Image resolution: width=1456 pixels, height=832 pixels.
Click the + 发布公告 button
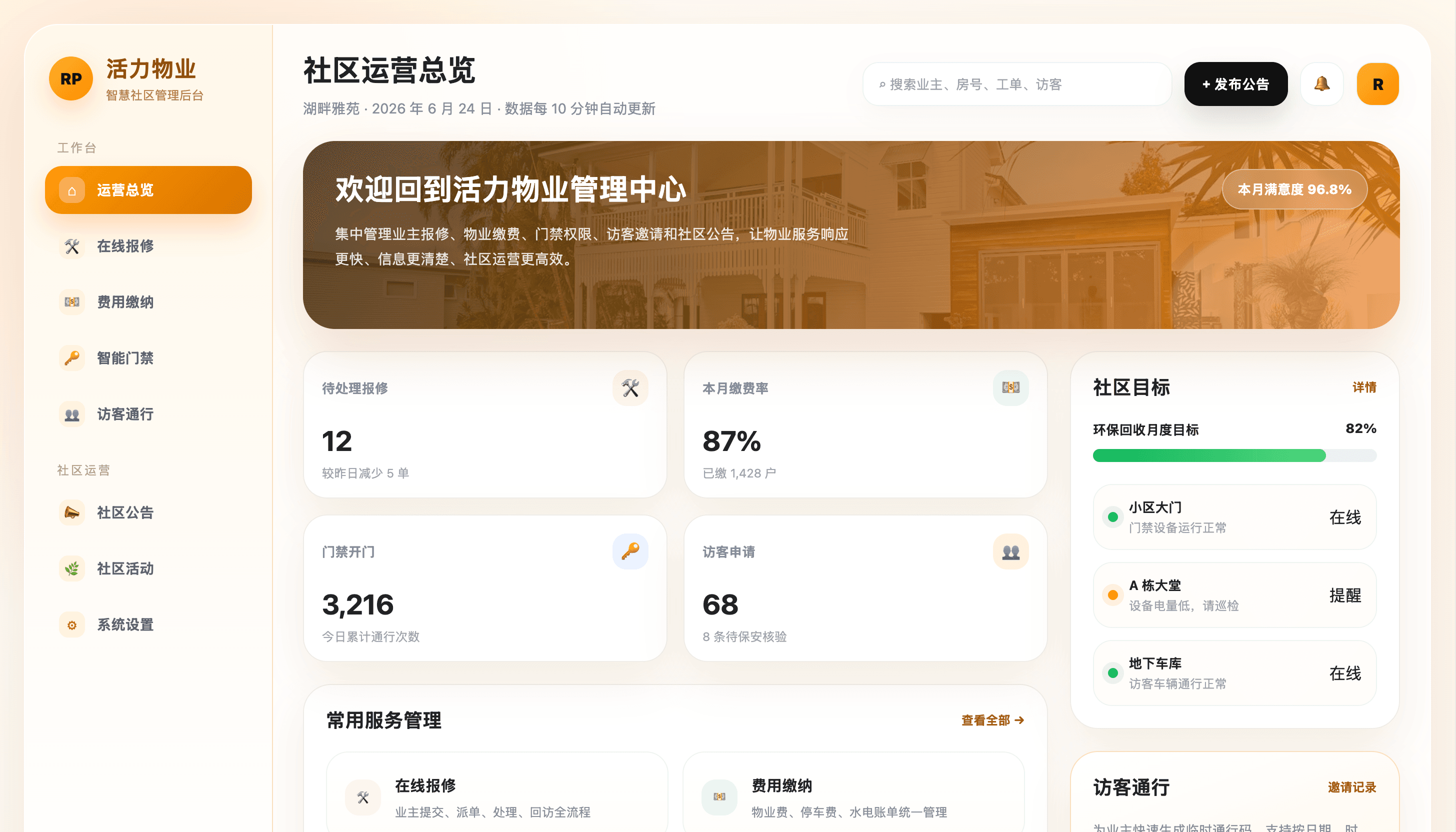(1236, 84)
